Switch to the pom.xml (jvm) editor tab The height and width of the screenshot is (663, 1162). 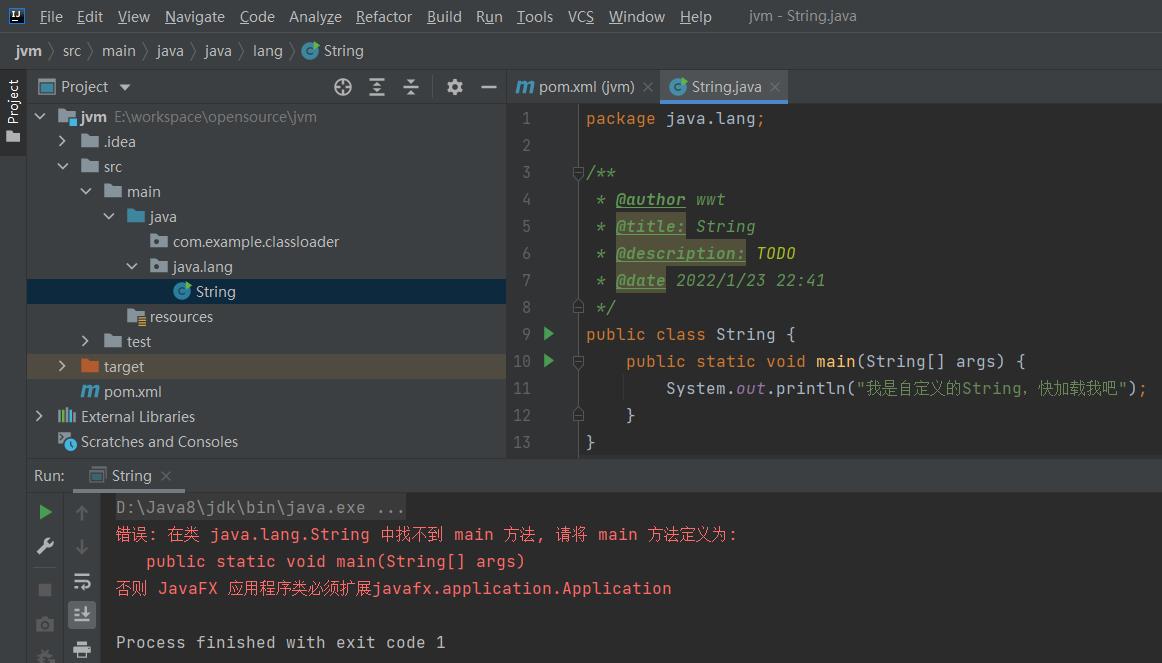click(586, 87)
